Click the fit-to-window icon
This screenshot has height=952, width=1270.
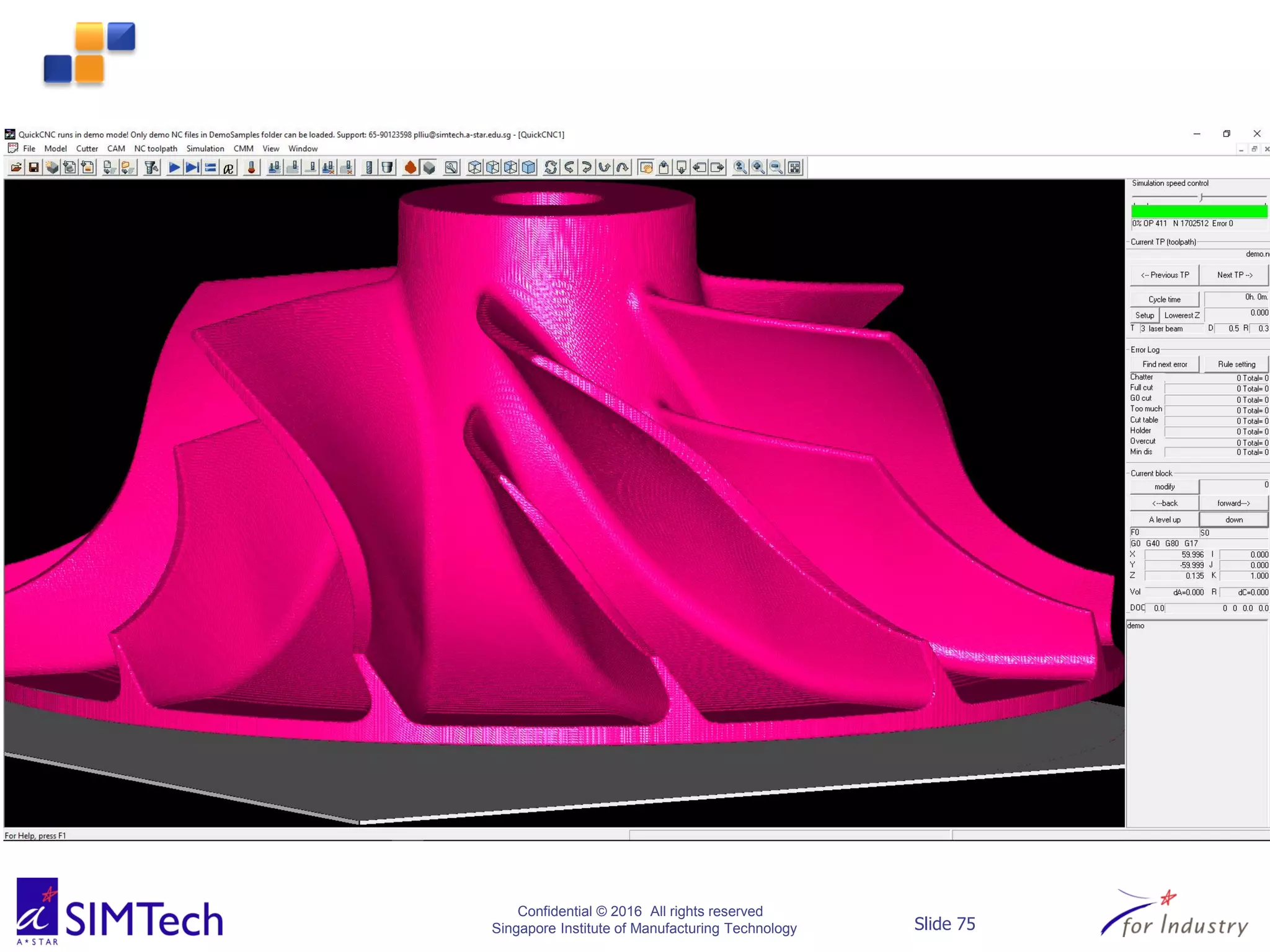pyautogui.click(x=794, y=167)
